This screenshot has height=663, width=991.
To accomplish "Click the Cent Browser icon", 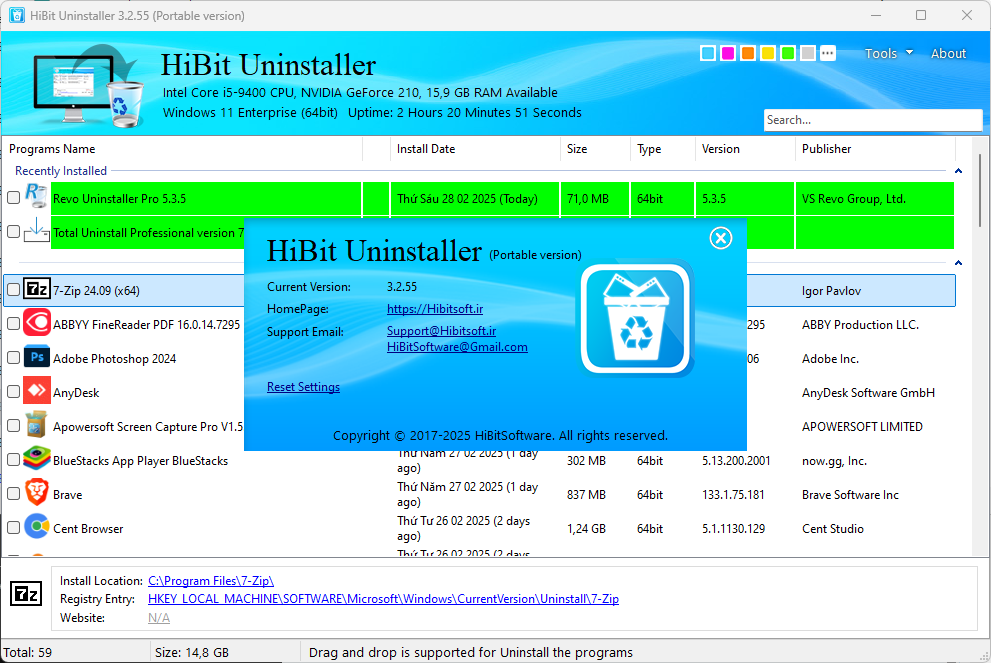I will pyautogui.click(x=37, y=526).
